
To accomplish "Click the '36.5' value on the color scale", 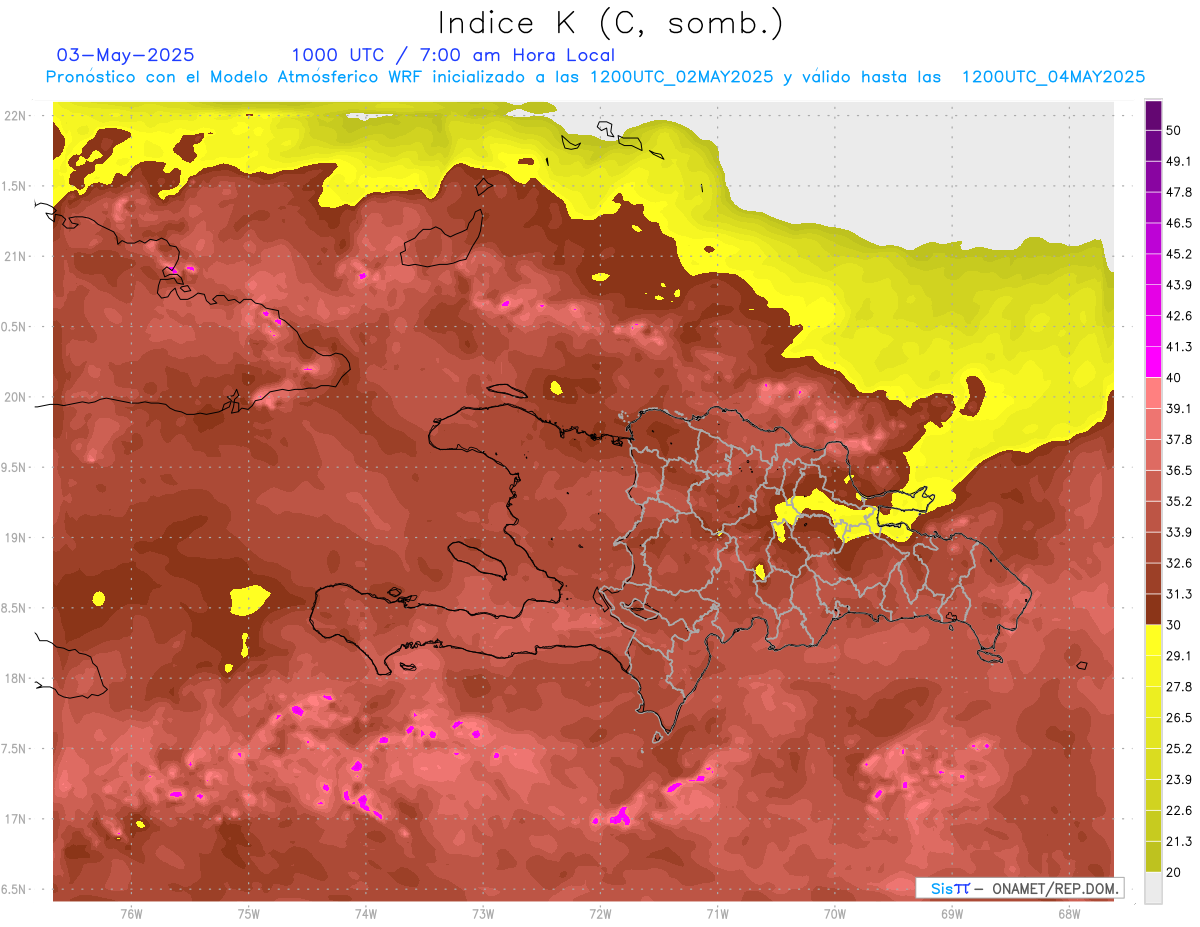I will (1179, 471).
